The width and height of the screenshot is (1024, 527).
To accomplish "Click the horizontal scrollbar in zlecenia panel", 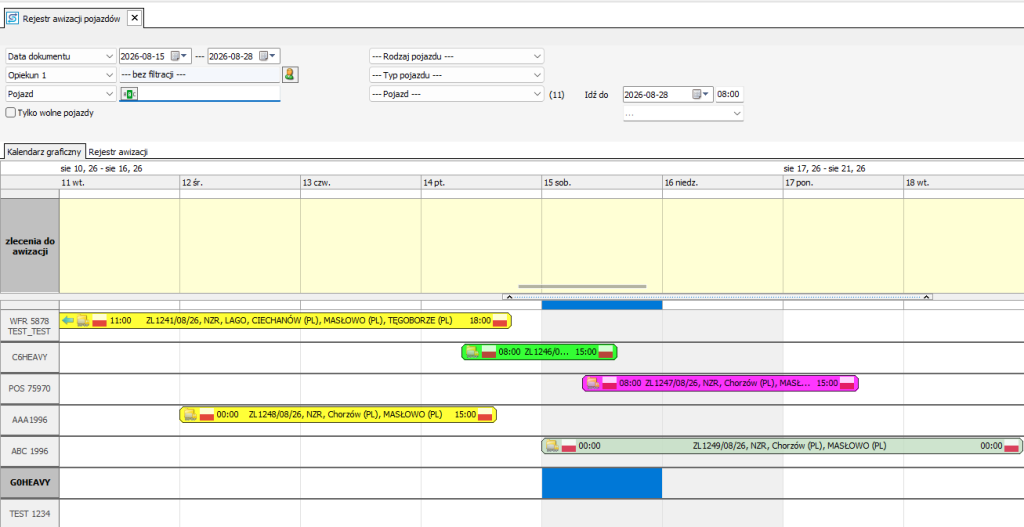I will 582,286.
